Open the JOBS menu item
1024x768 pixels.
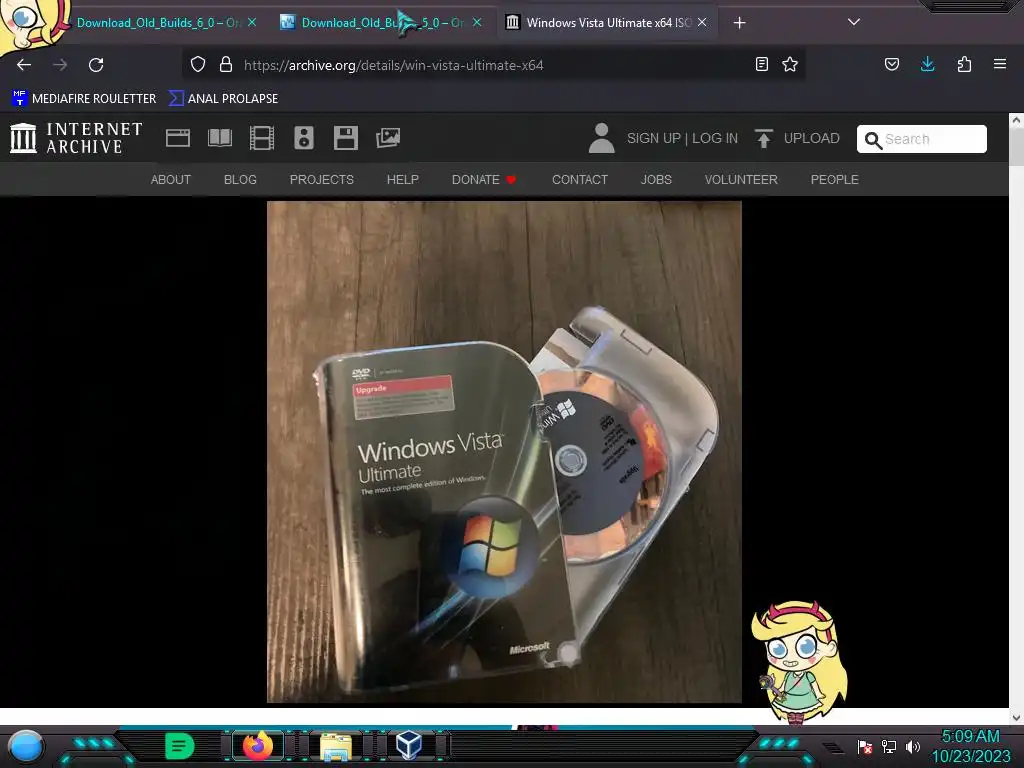[656, 180]
